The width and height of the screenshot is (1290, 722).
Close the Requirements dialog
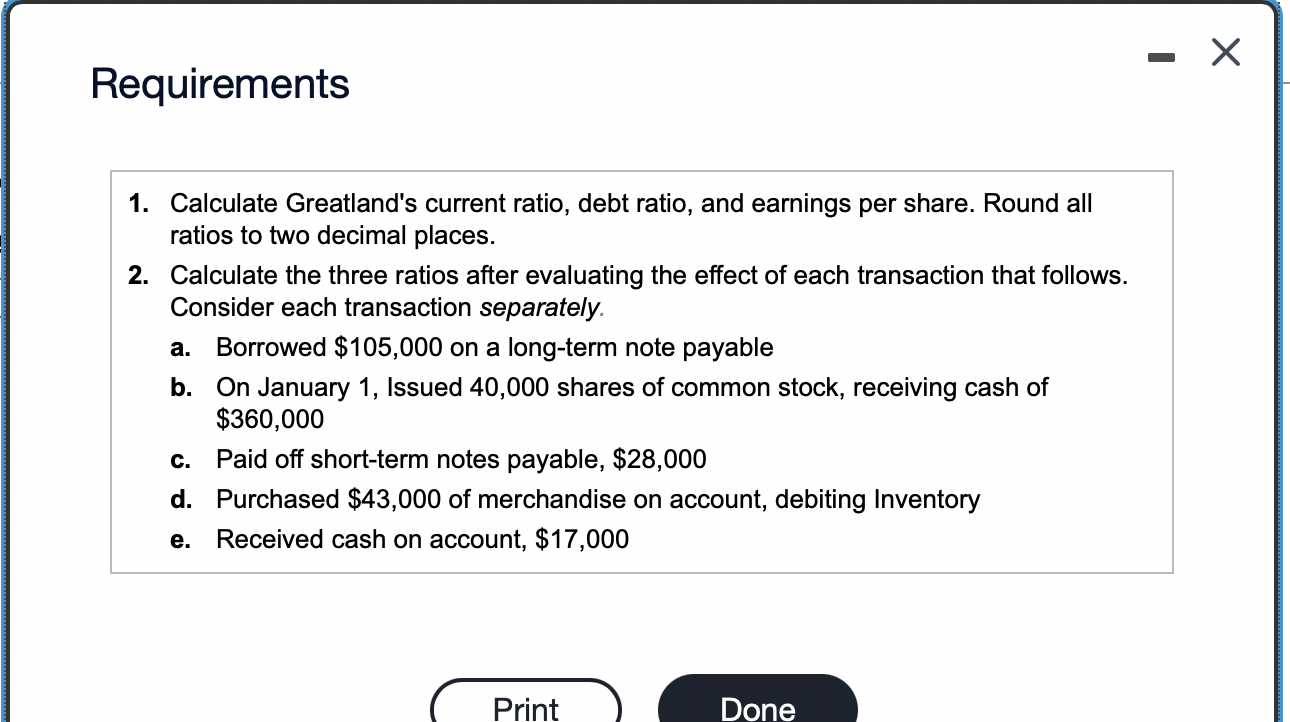tap(1225, 52)
